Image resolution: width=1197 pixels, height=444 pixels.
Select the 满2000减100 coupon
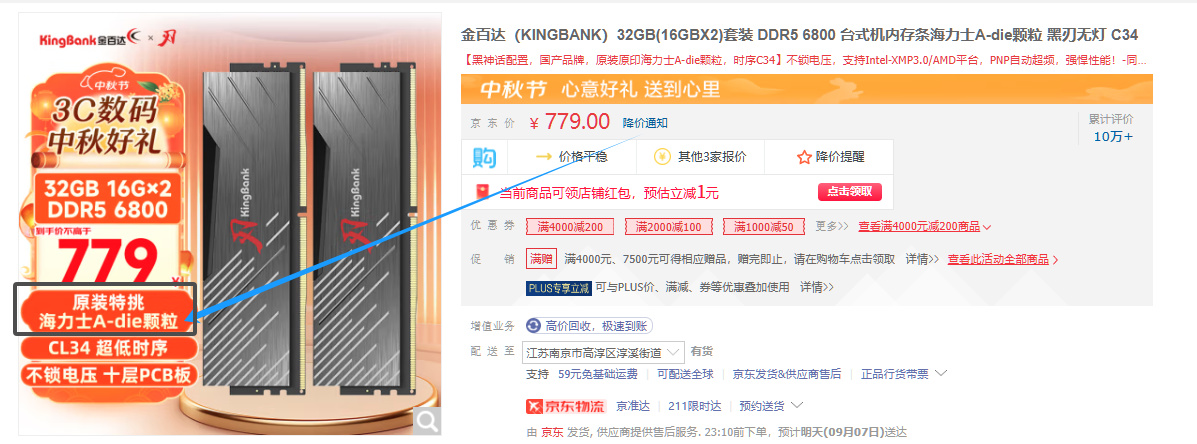coord(668,227)
